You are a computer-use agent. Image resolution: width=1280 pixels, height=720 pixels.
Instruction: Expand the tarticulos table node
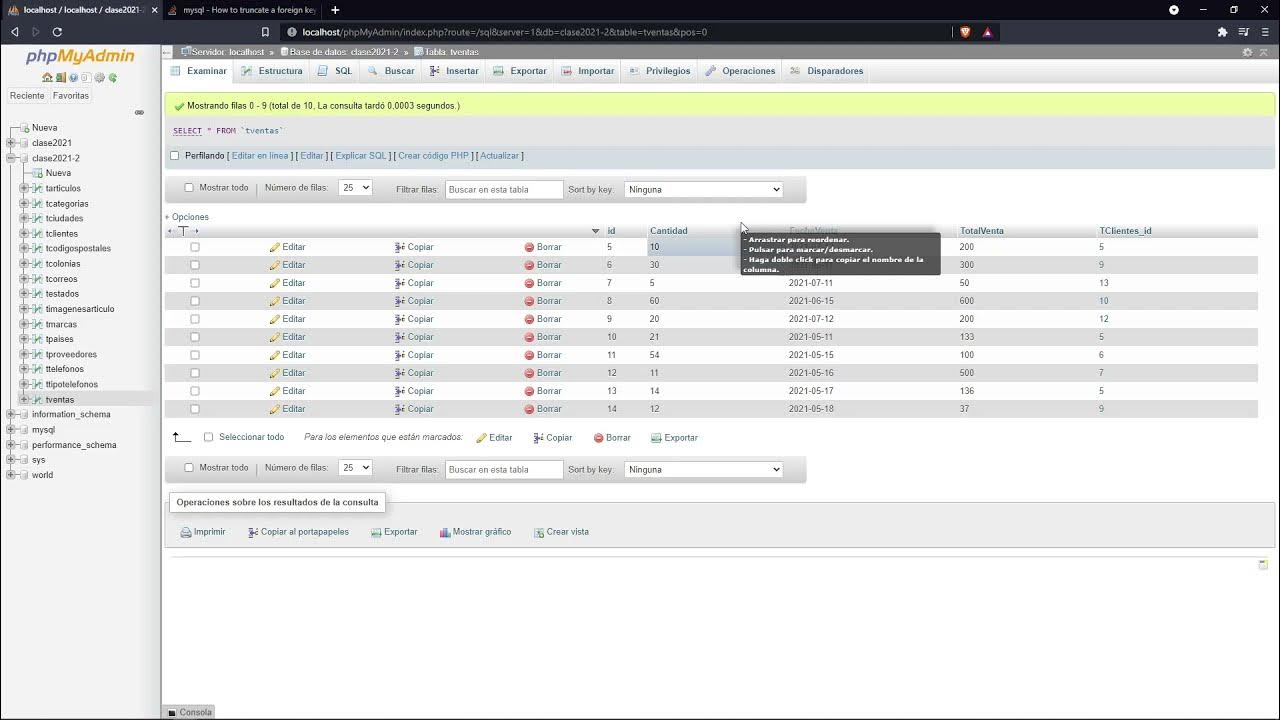(x=24, y=188)
